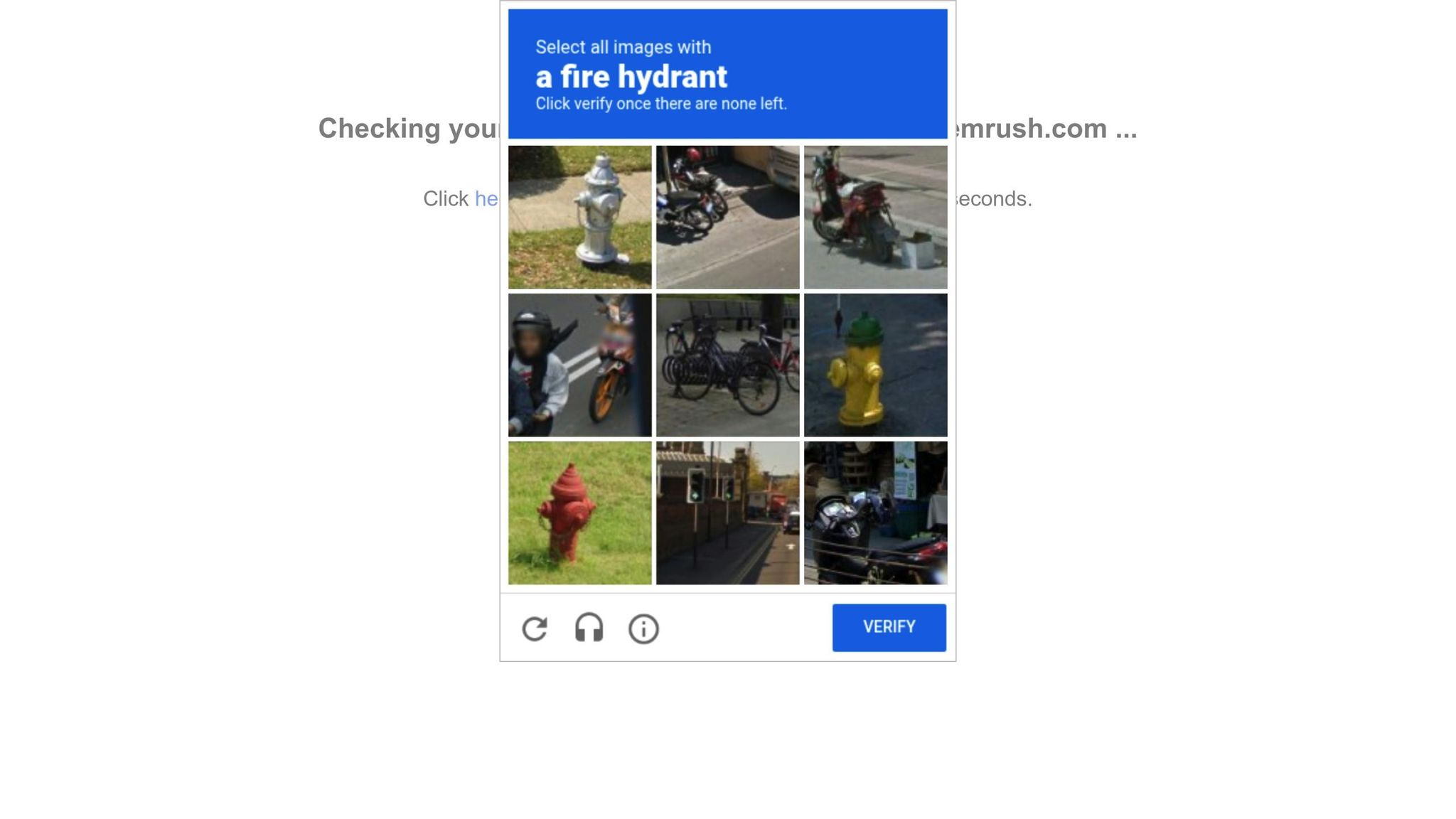Image resolution: width=1456 pixels, height=819 pixels.
Task: Click the reload challenge icon
Action: (x=535, y=628)
